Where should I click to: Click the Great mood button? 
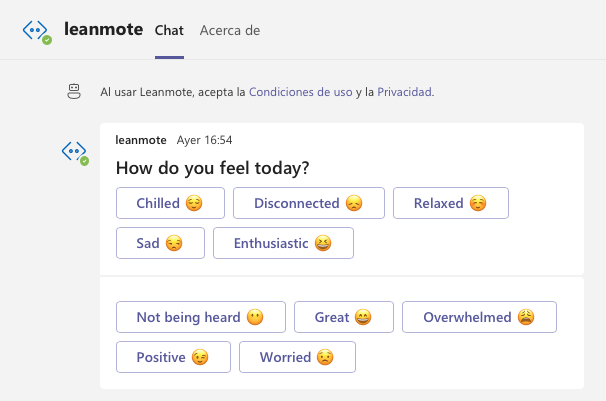[343, 317]
